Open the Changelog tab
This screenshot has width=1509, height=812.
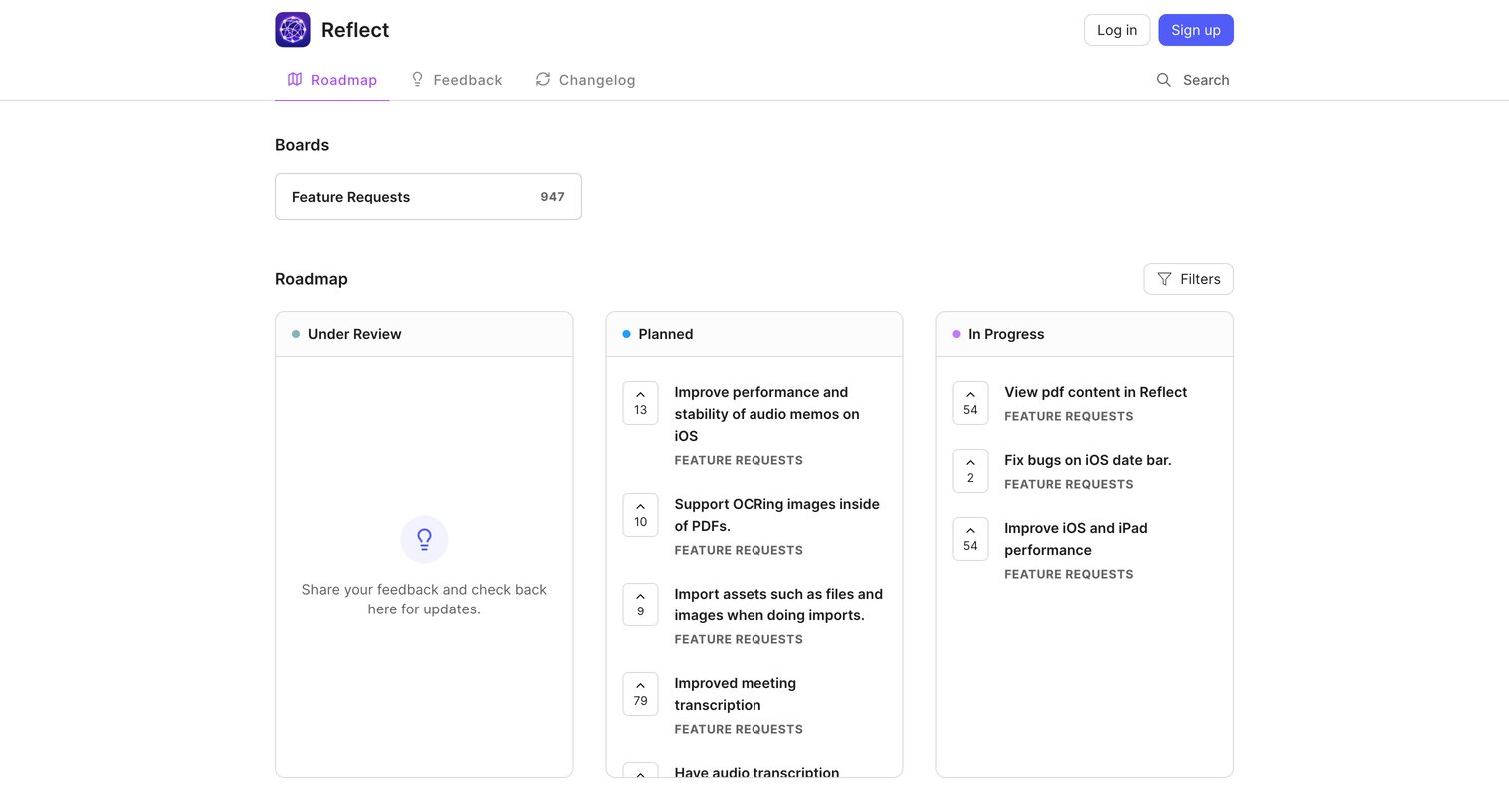point(585,80)
